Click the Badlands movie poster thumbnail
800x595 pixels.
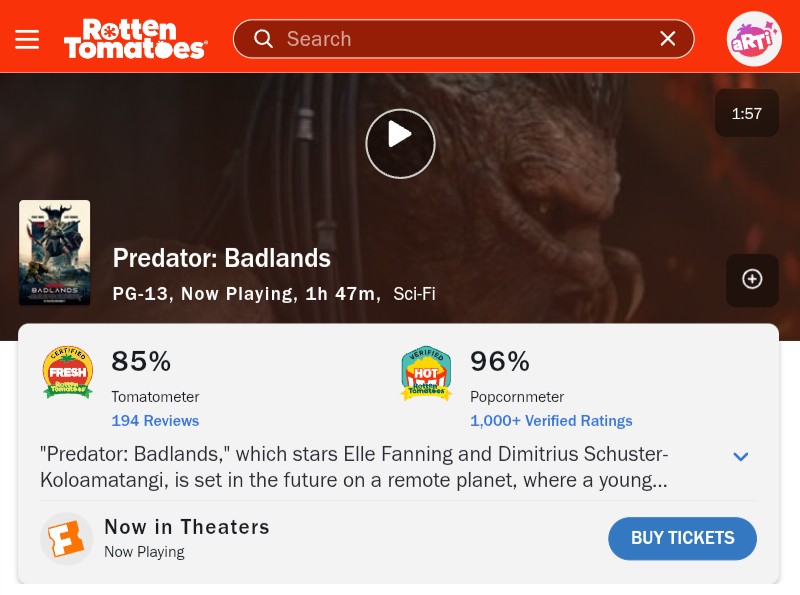coord(55,253)
